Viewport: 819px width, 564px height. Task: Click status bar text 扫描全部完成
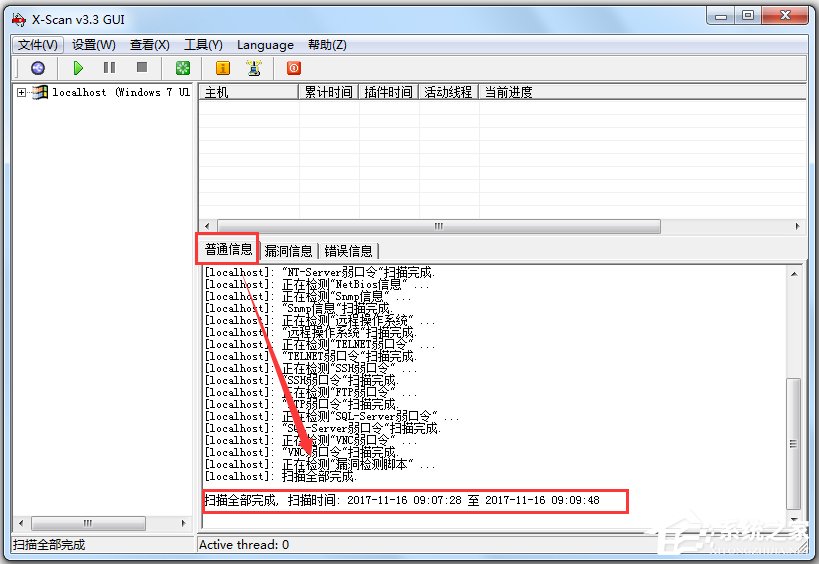tap(49, 545)
